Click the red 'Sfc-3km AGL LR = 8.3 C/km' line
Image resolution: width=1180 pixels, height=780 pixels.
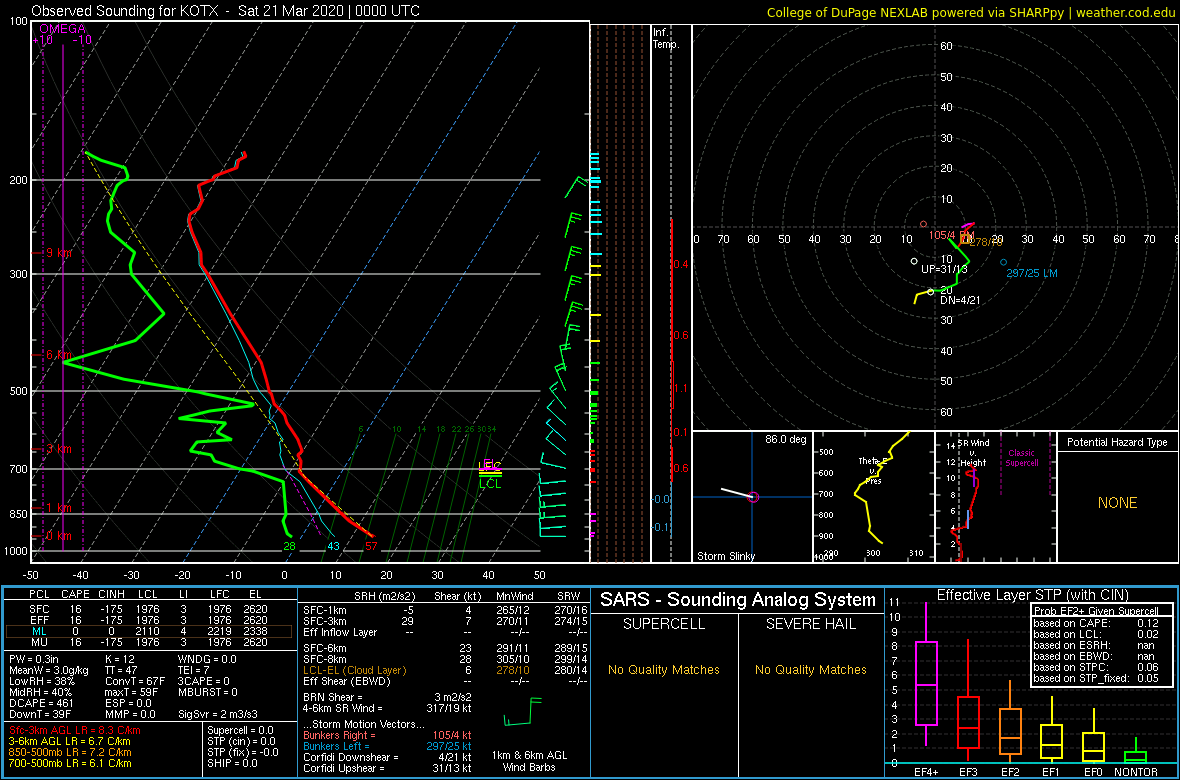point(75,731)
